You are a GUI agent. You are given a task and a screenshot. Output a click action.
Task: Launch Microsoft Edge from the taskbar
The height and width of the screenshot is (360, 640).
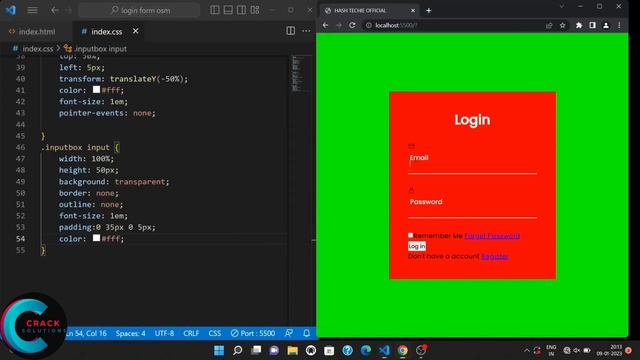point(366,350)
